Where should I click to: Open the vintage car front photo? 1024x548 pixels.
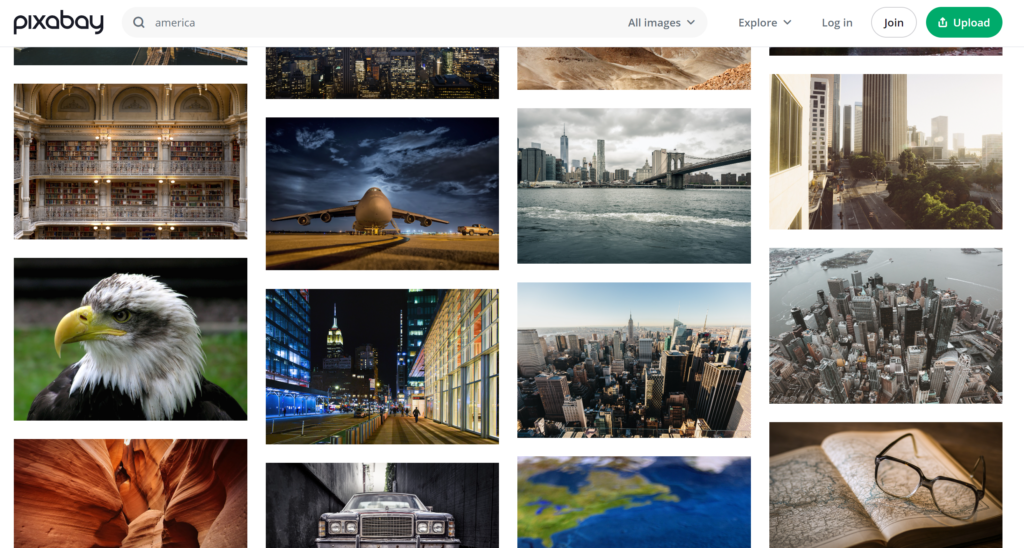pyautogui.click(x=382, y=506)
